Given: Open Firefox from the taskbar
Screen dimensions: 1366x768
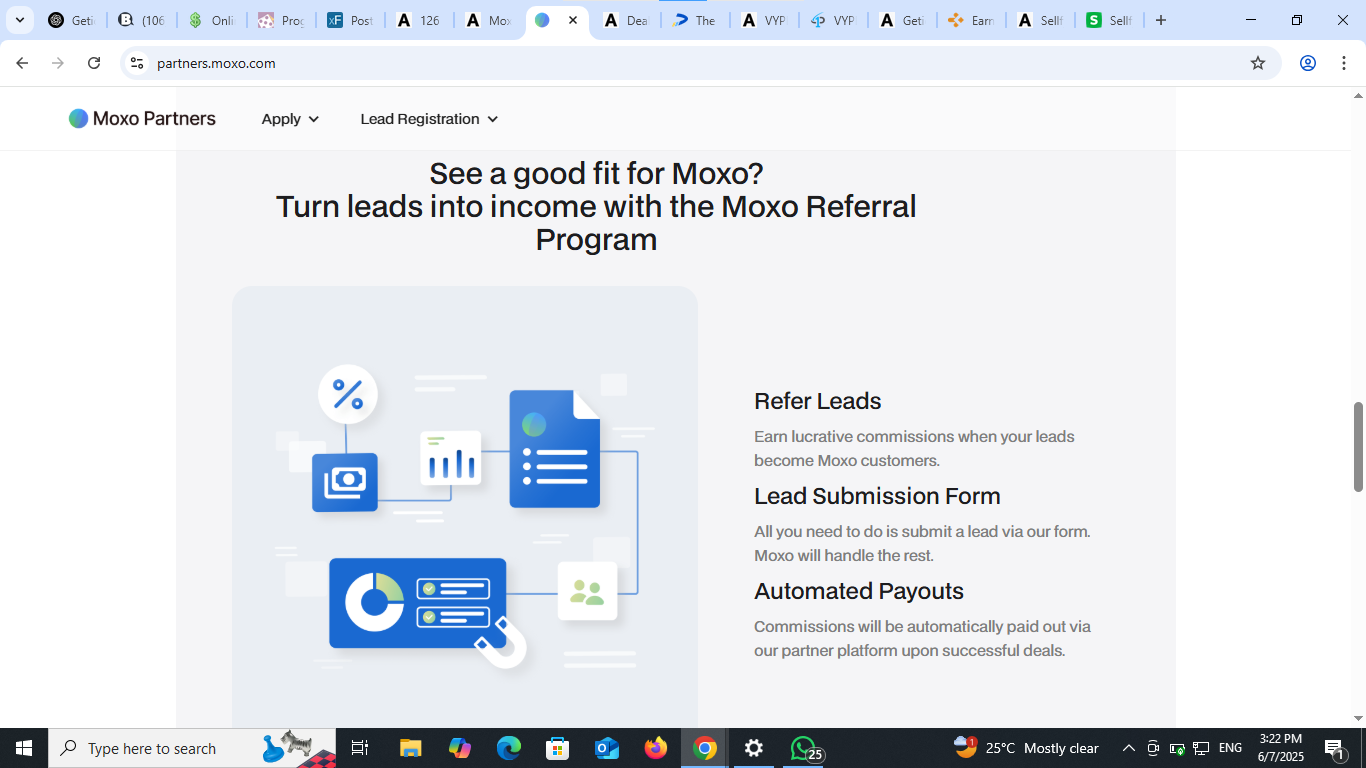Looking at the screenshot, I should pyautogui.click(x=656, y=748).
